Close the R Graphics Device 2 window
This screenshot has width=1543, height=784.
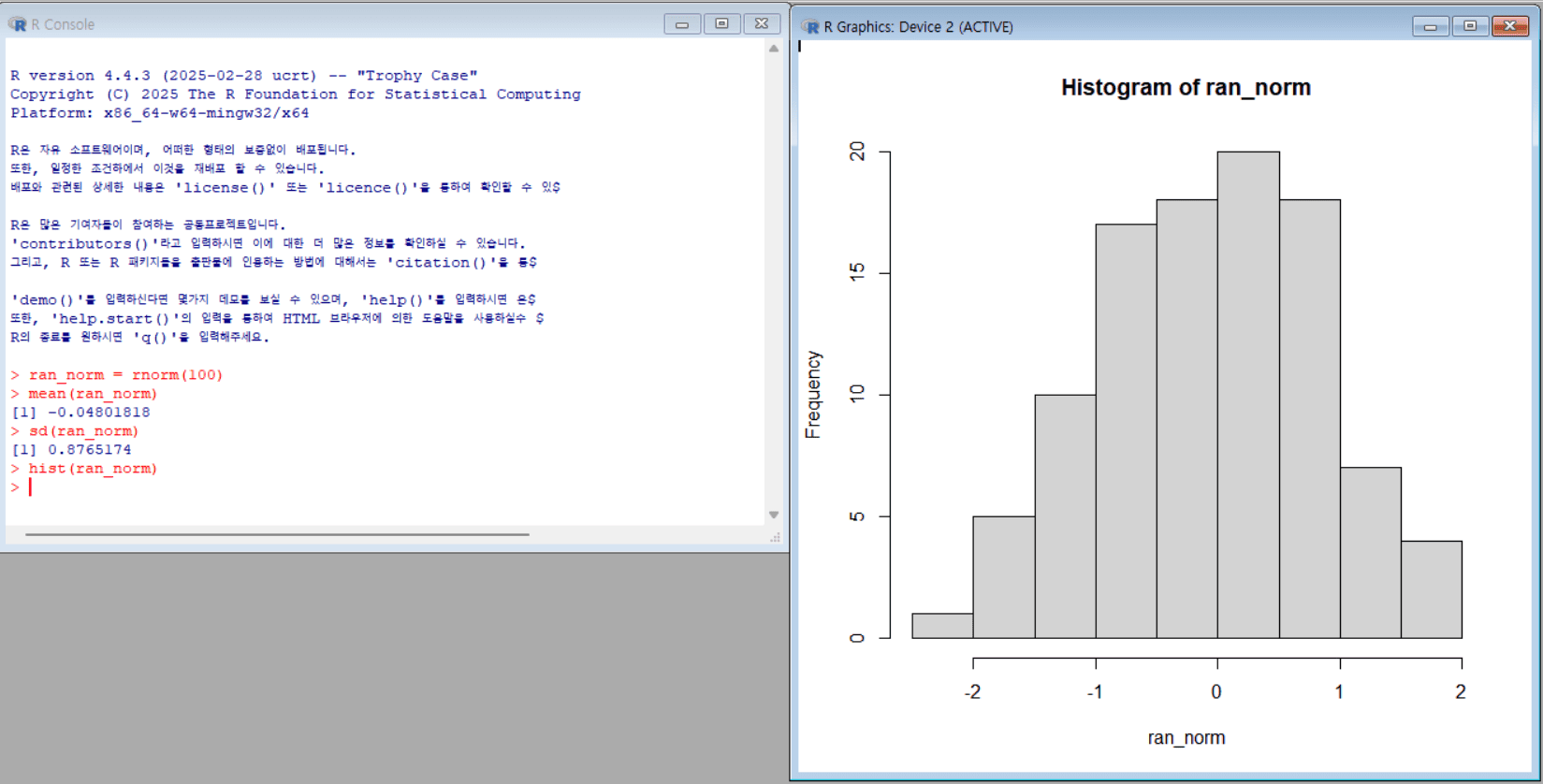pos(1509,26)
